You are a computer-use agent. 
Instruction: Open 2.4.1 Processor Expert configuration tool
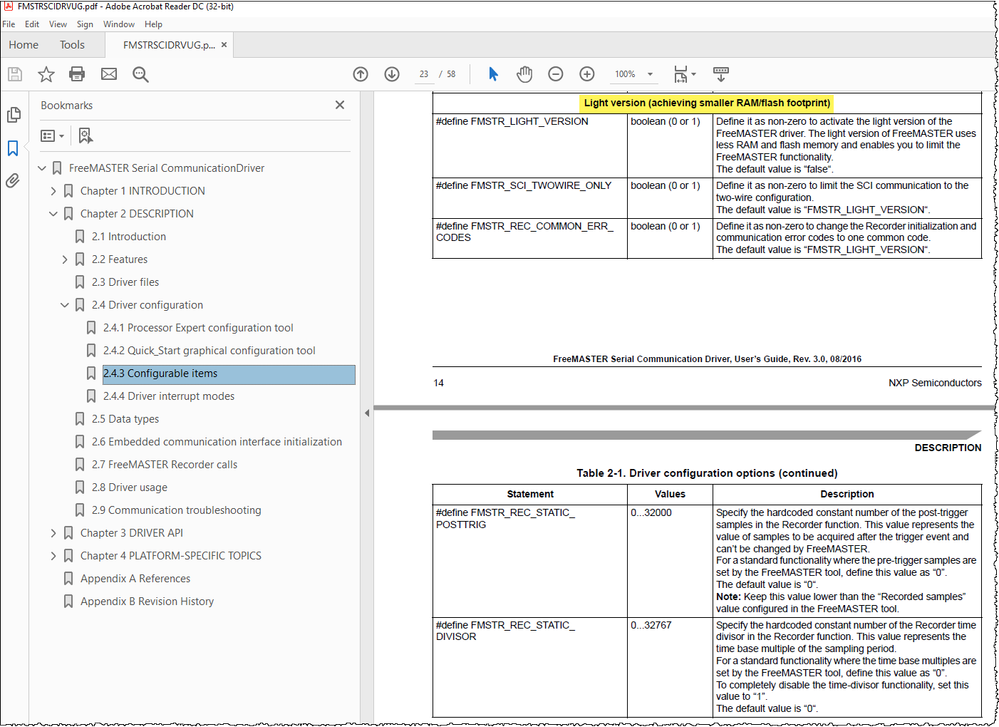(198, 328)
